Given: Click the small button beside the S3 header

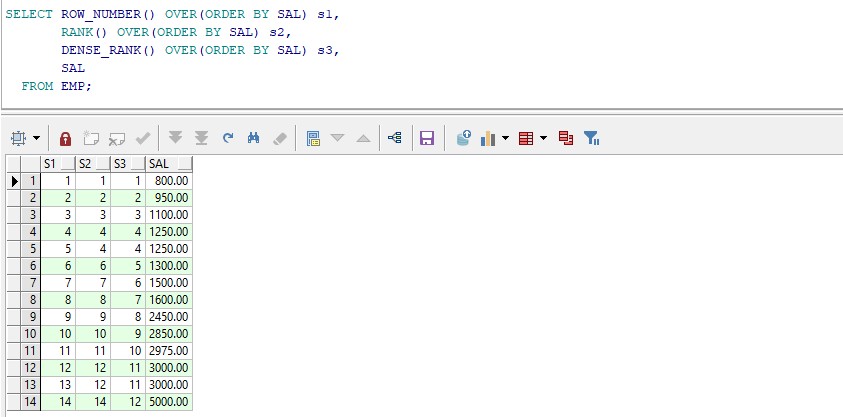Looking at the screenshot, I should (x=138, y=164).
